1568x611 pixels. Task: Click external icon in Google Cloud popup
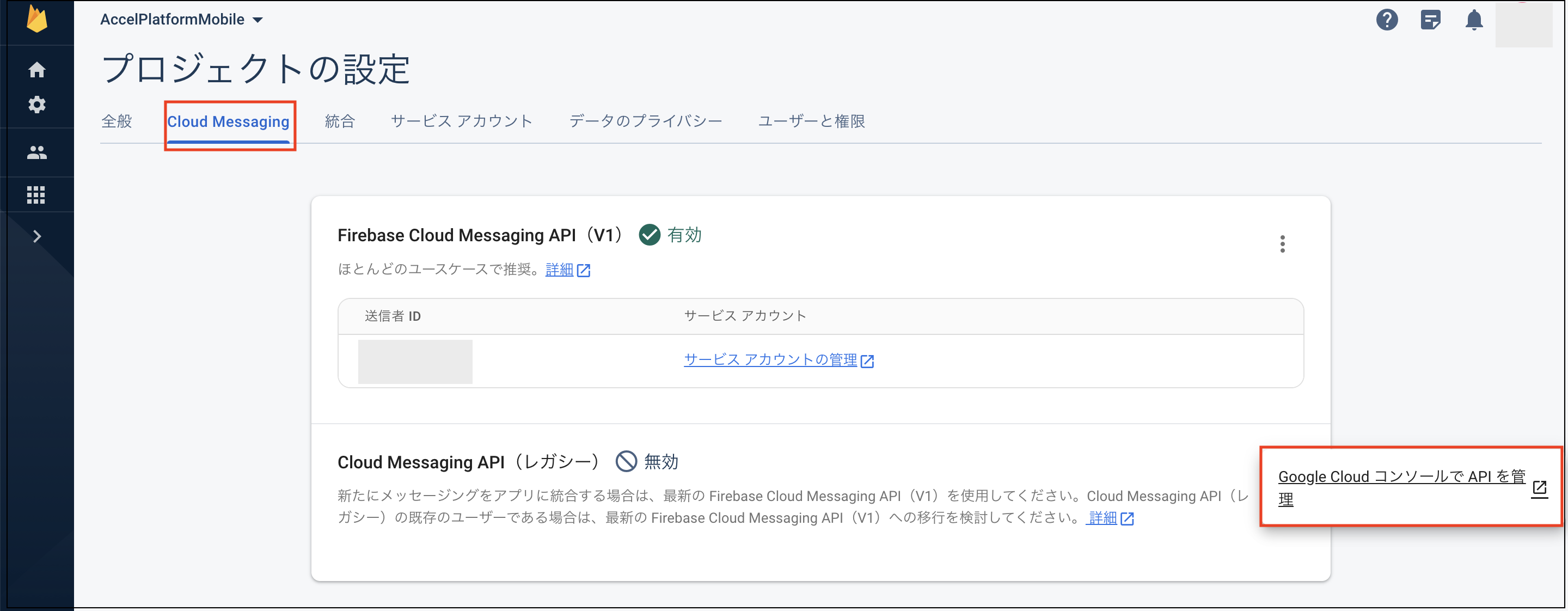tap(1539, 488)
